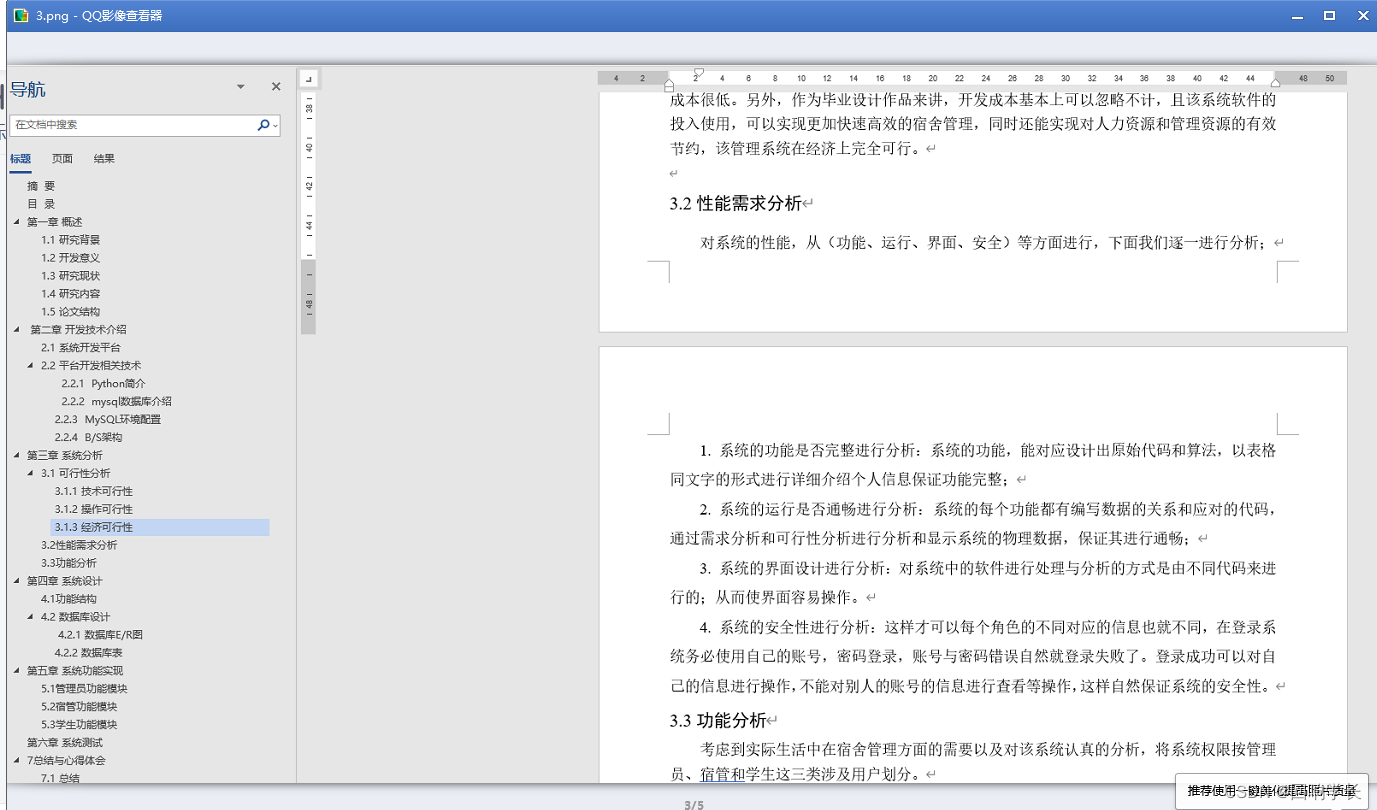Select 2.2.2 mysql数据库介绍 in the outline
Image resolution: width=1377 pixels, height=810 pixels.
(x=116, y=402)
